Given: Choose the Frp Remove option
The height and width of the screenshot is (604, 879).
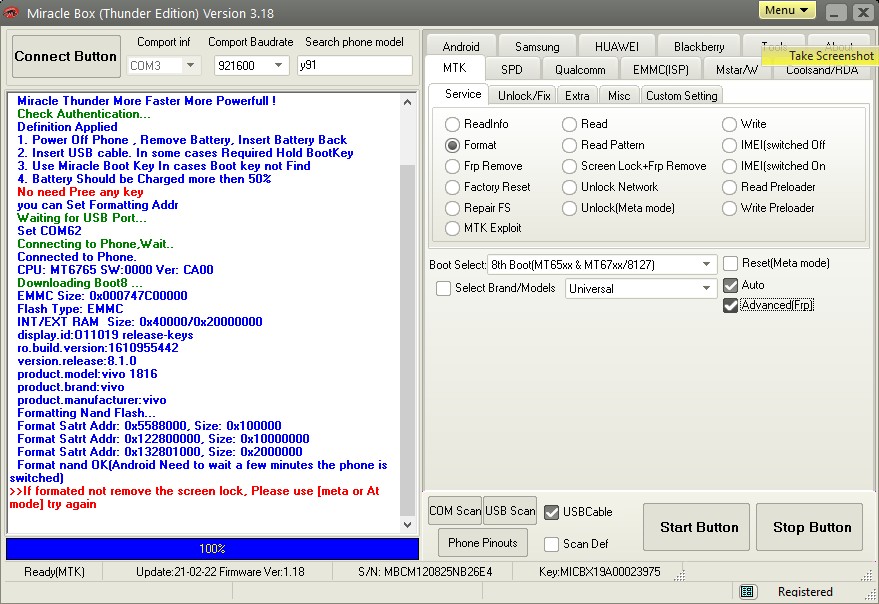Looking at the screenshot, I should (452, 167).
